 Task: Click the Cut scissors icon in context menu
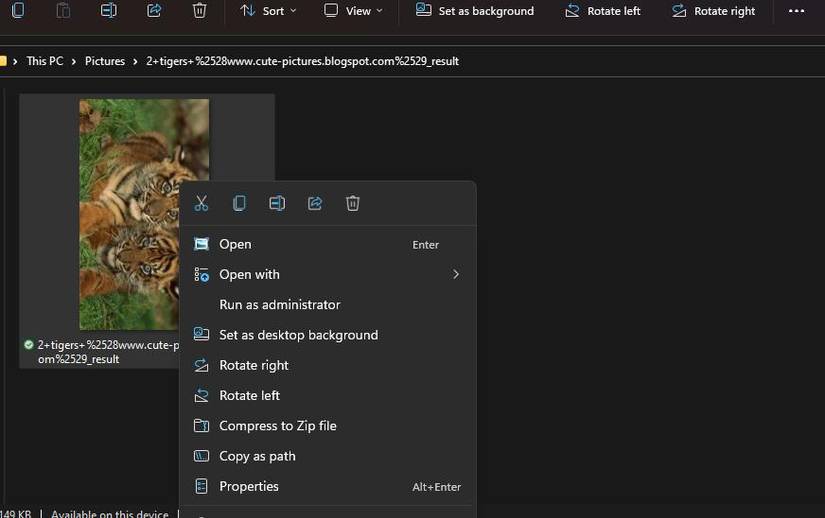click(202, 203)
